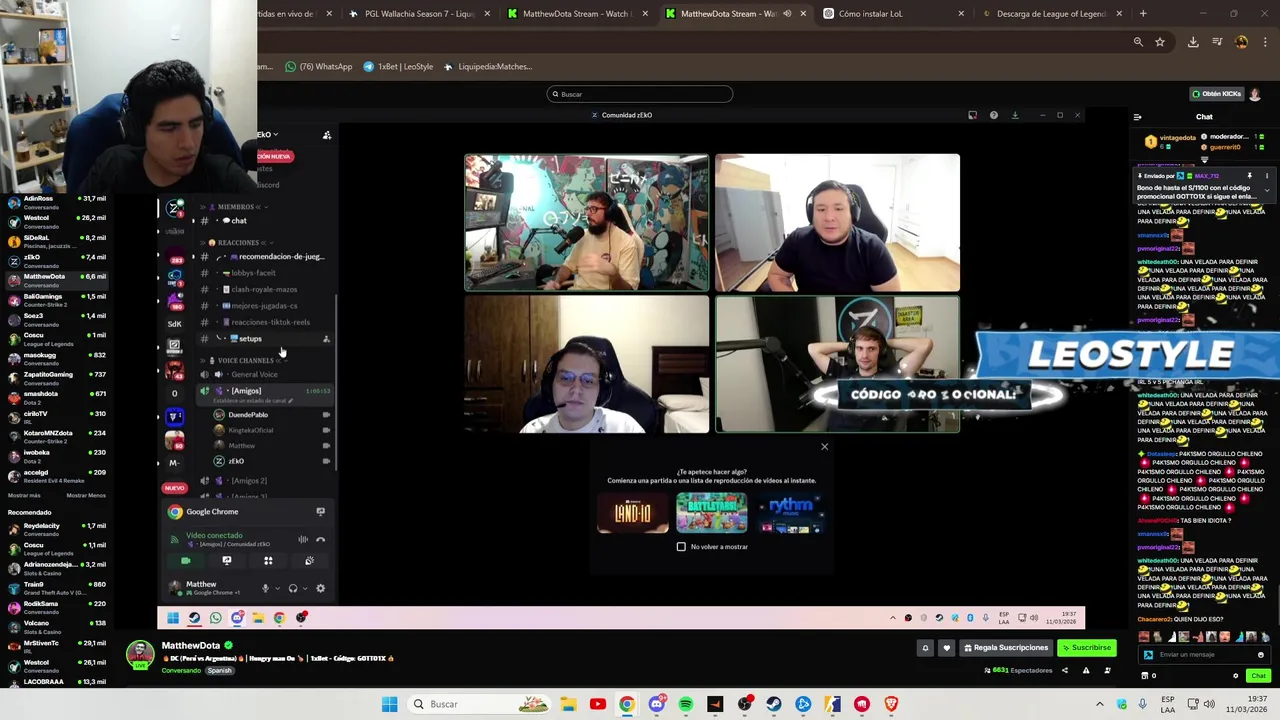Screen dimensions: 1280x720
Task: Click Regala Suscripciones button
Action: point(1005,648)
